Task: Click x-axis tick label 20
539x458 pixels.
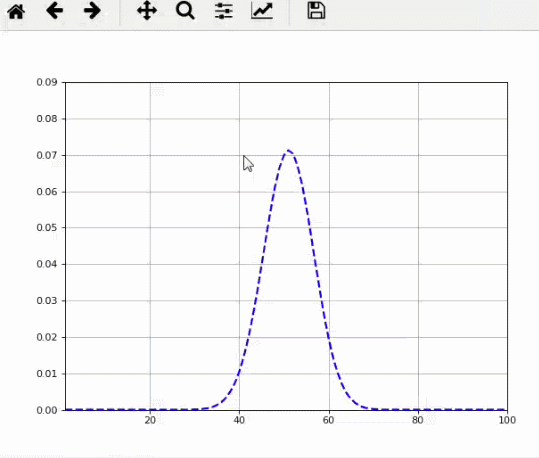Action: tap(150, 420)
